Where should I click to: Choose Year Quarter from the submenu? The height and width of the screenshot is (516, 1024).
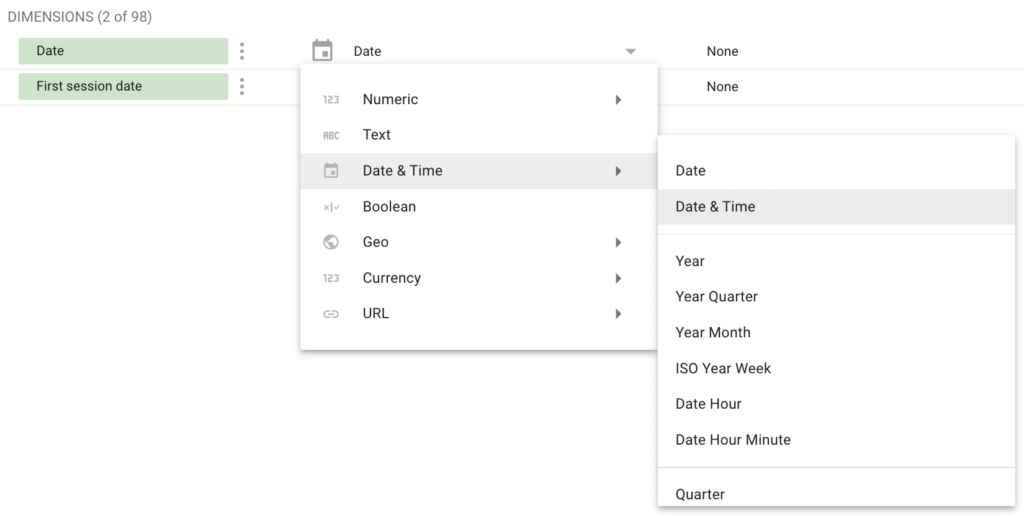click(x=716, y=297)
